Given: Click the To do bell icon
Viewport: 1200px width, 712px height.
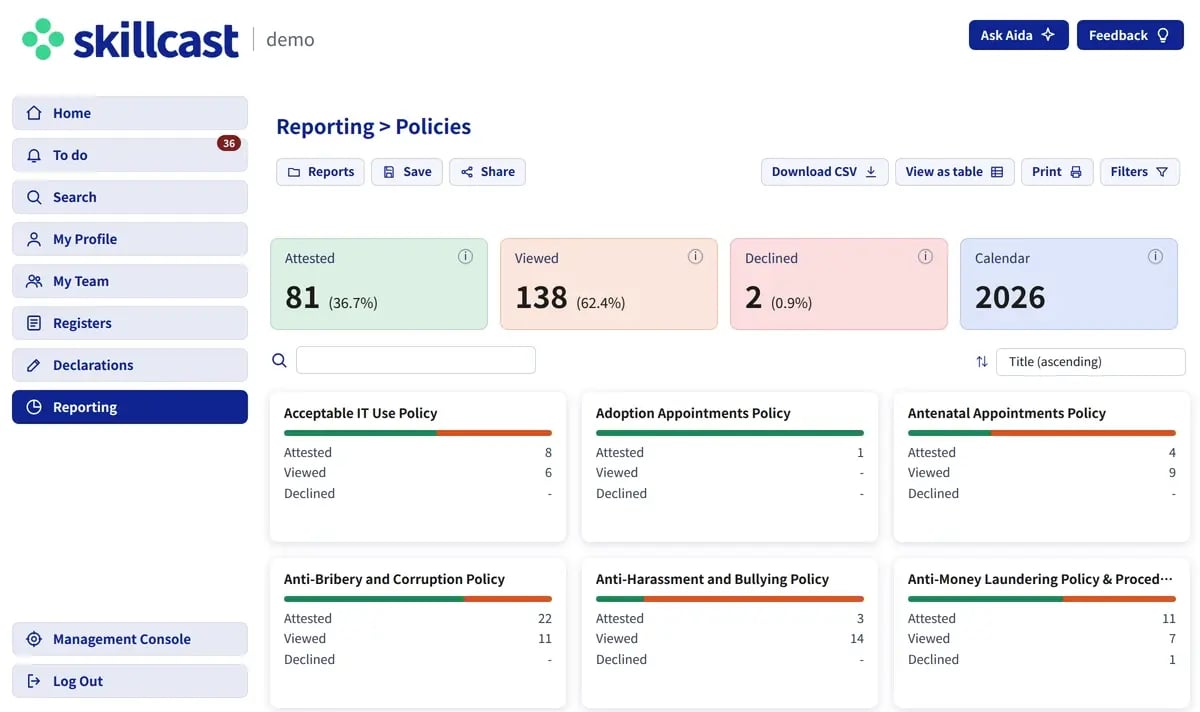Looking at the screenshot, I should coord(34,155).
